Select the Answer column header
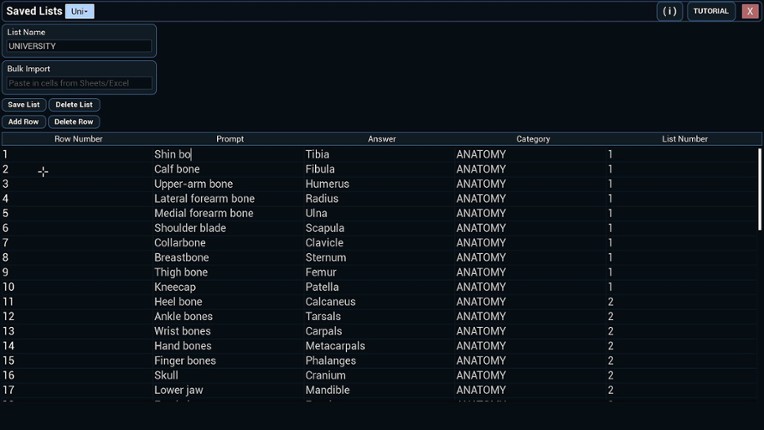This screenshot has height=430, width=764. [x=382, y=139]
